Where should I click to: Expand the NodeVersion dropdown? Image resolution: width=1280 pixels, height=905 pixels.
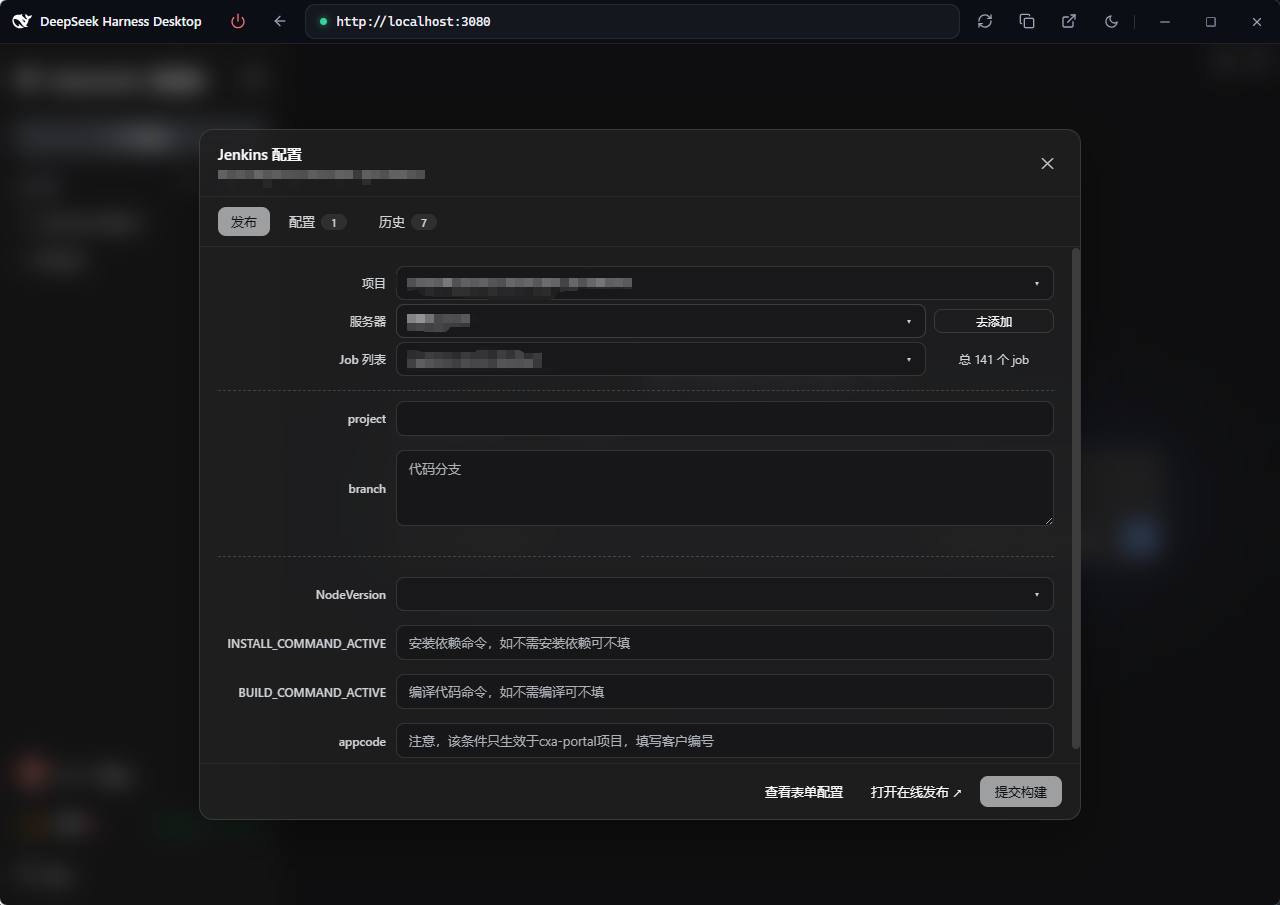click(725, 594)
